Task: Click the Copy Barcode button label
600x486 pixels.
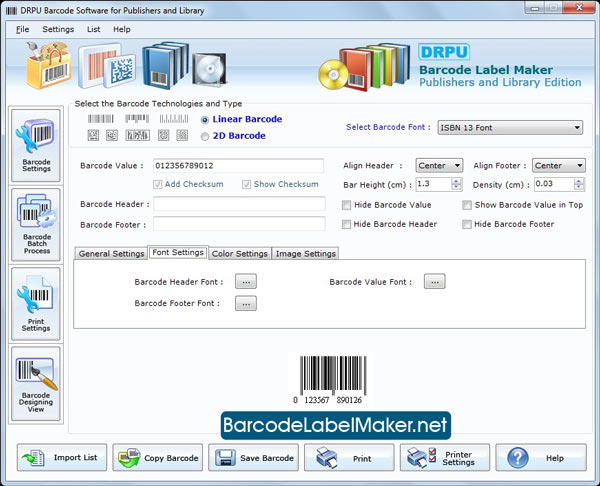Action: tap(171, 458)
